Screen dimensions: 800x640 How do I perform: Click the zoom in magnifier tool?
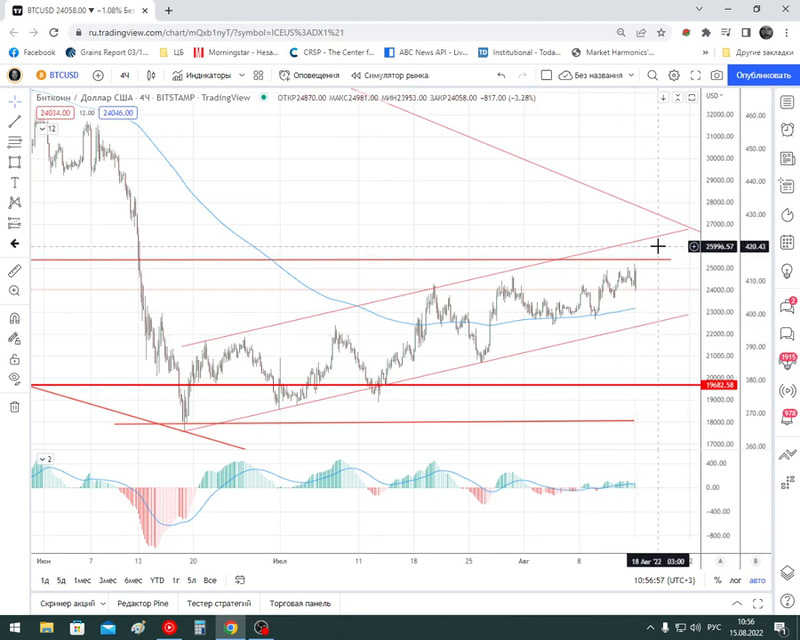click(15, 290)
